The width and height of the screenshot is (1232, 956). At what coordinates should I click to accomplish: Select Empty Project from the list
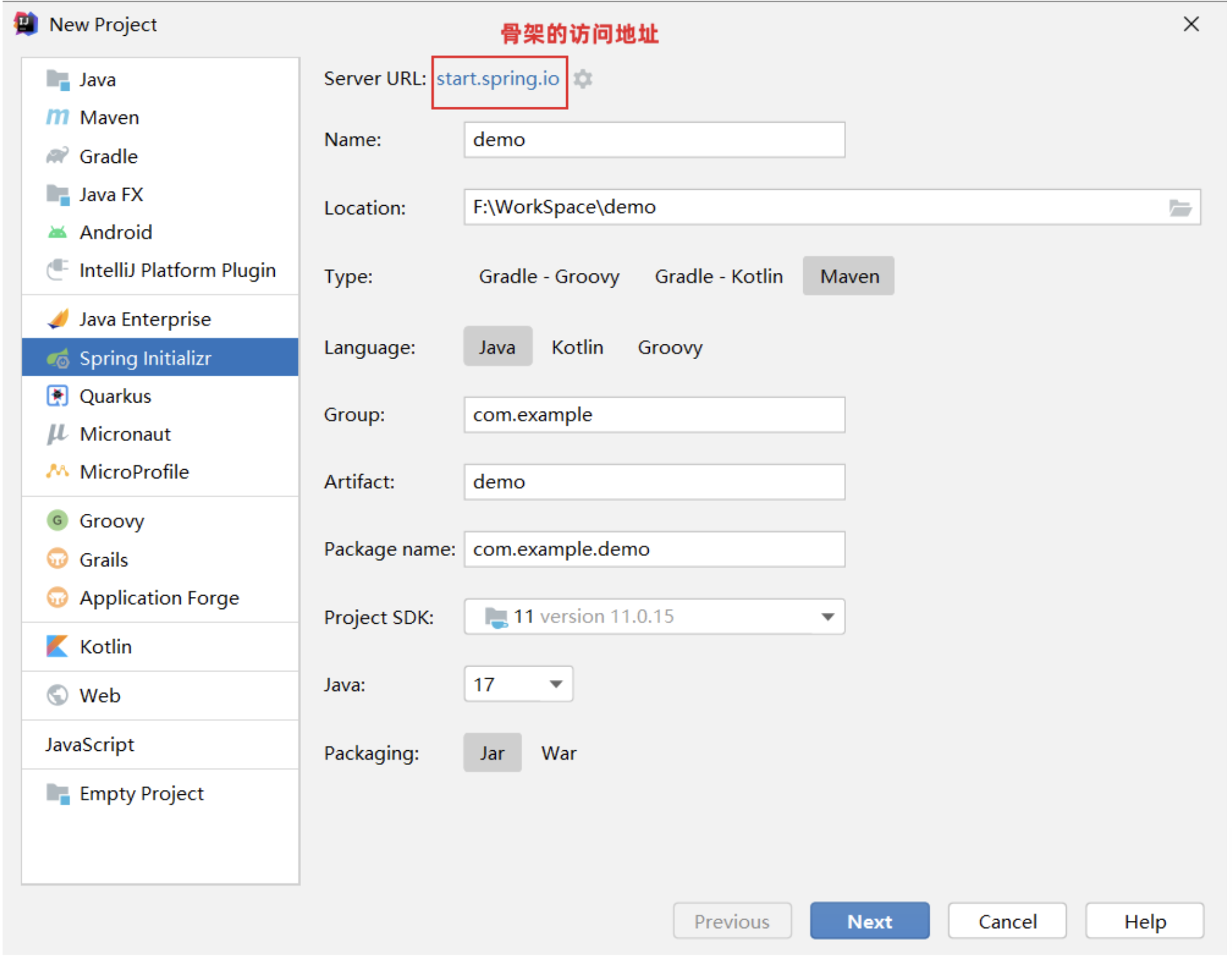point(141,793)
